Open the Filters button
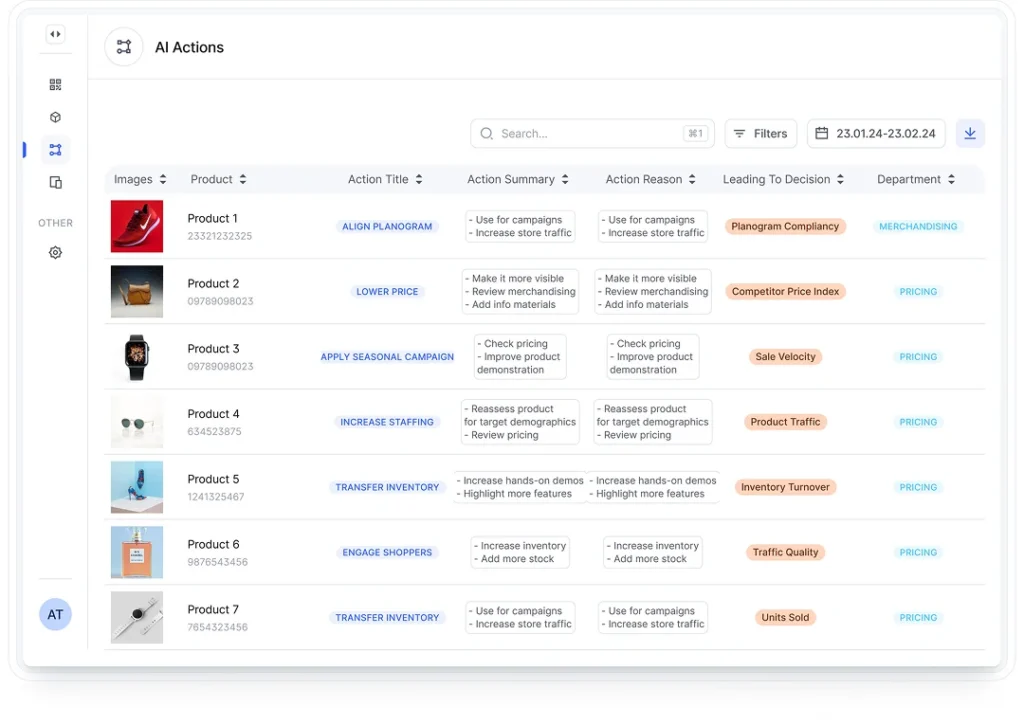The height and width of the screenshot is (725, 1024). pyautogui.click(x=760, y=133)
